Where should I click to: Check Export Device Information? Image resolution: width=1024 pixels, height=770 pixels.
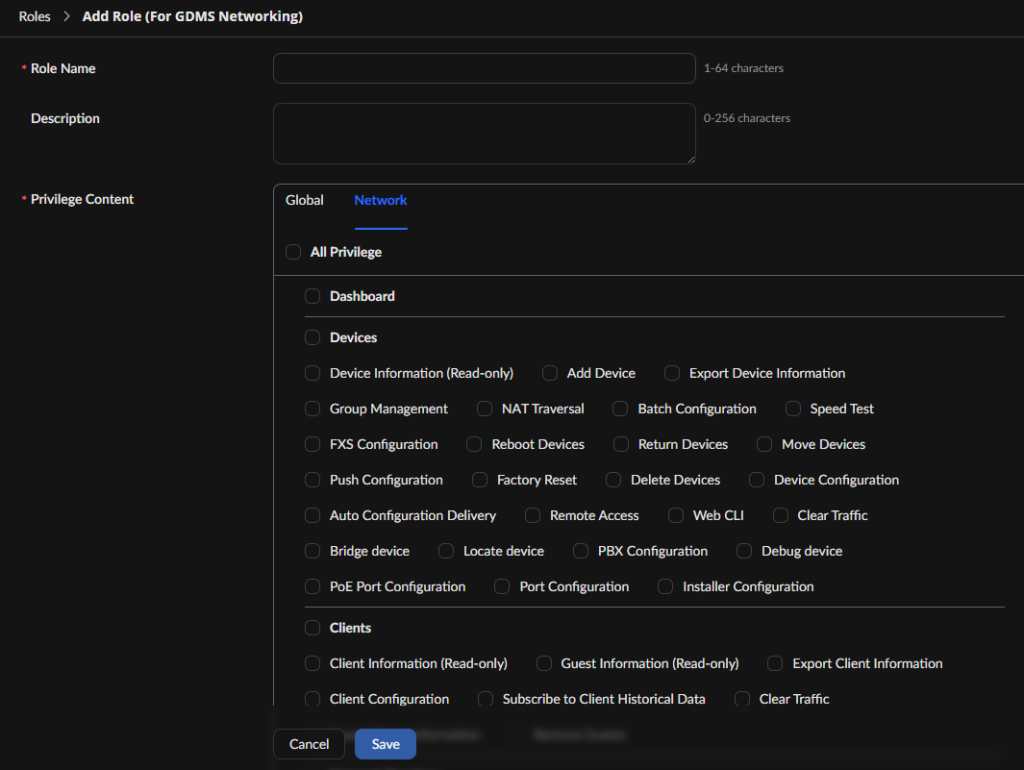coord(672,373)
